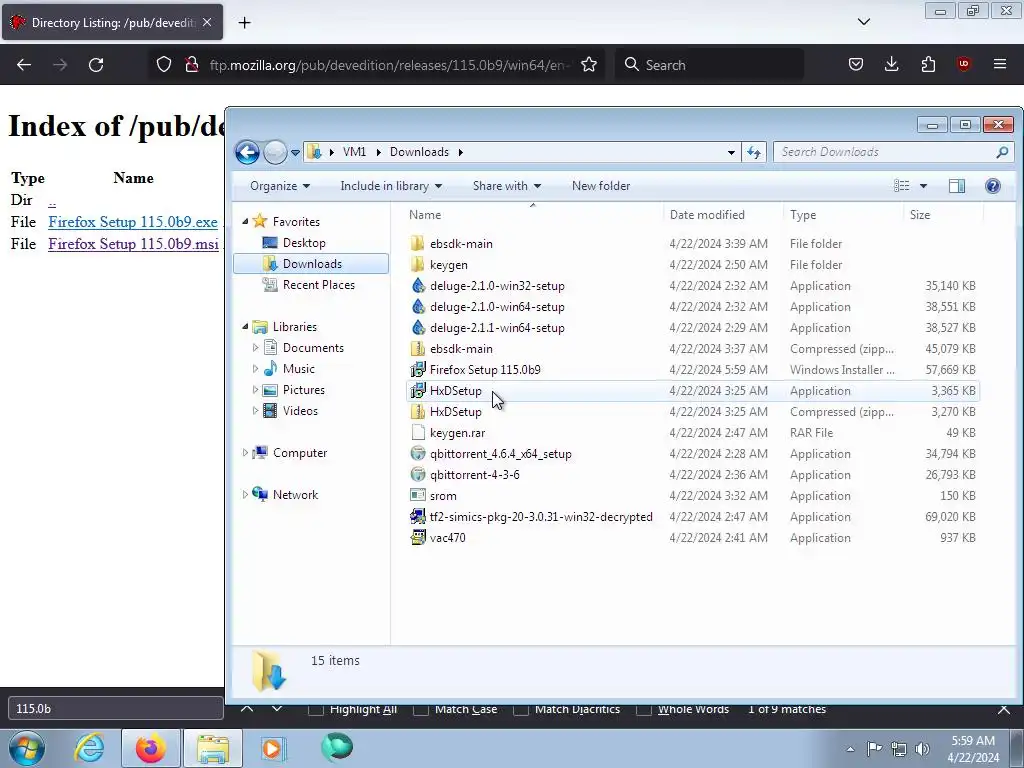This screenshot has width=1024, height=768.
Task: Open the Organize menu
Action: (280, 186)
